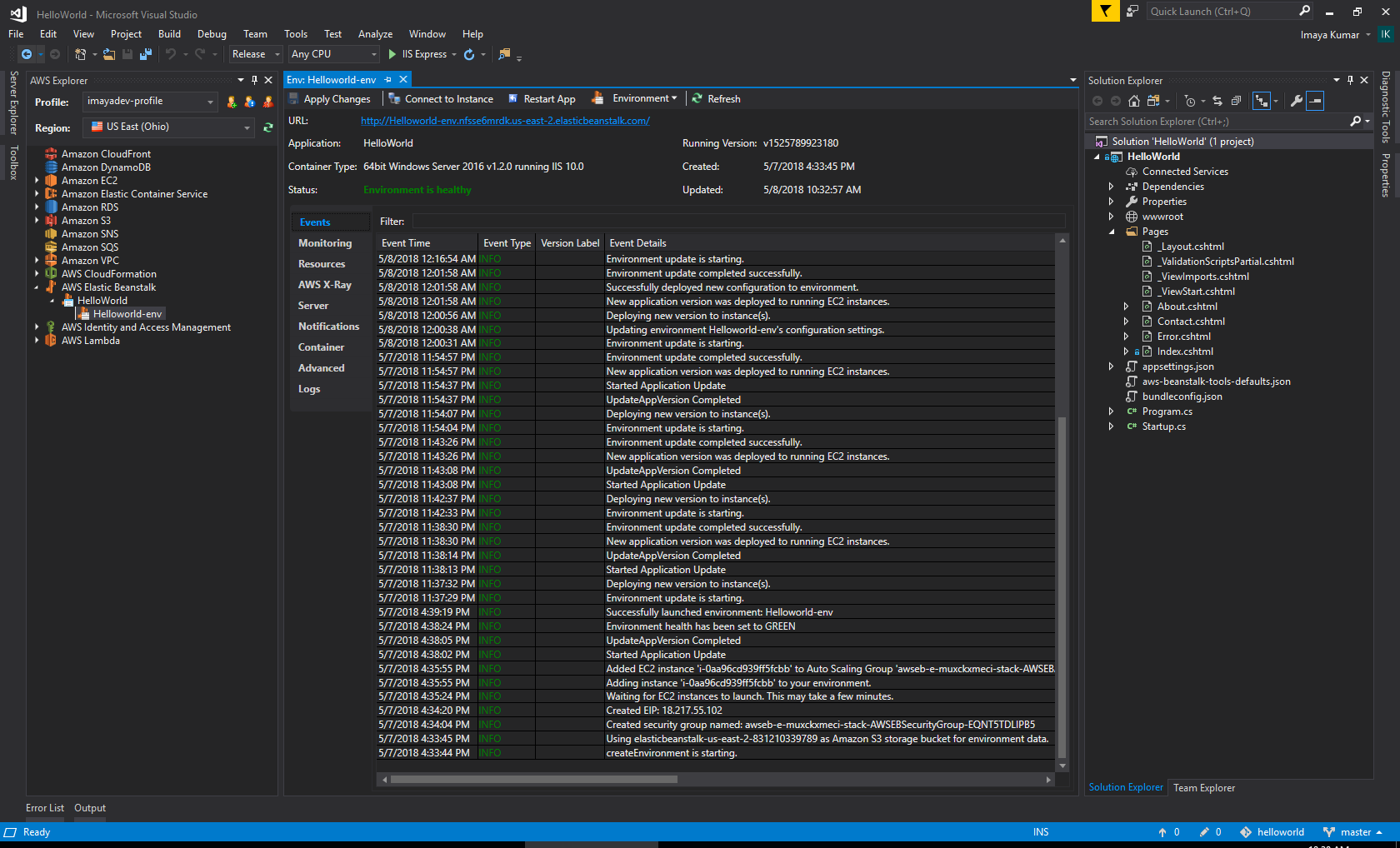Viewport: 1400px width, 848px height.
Task: Click Apply Changes button
Action: tap(330, 98)
